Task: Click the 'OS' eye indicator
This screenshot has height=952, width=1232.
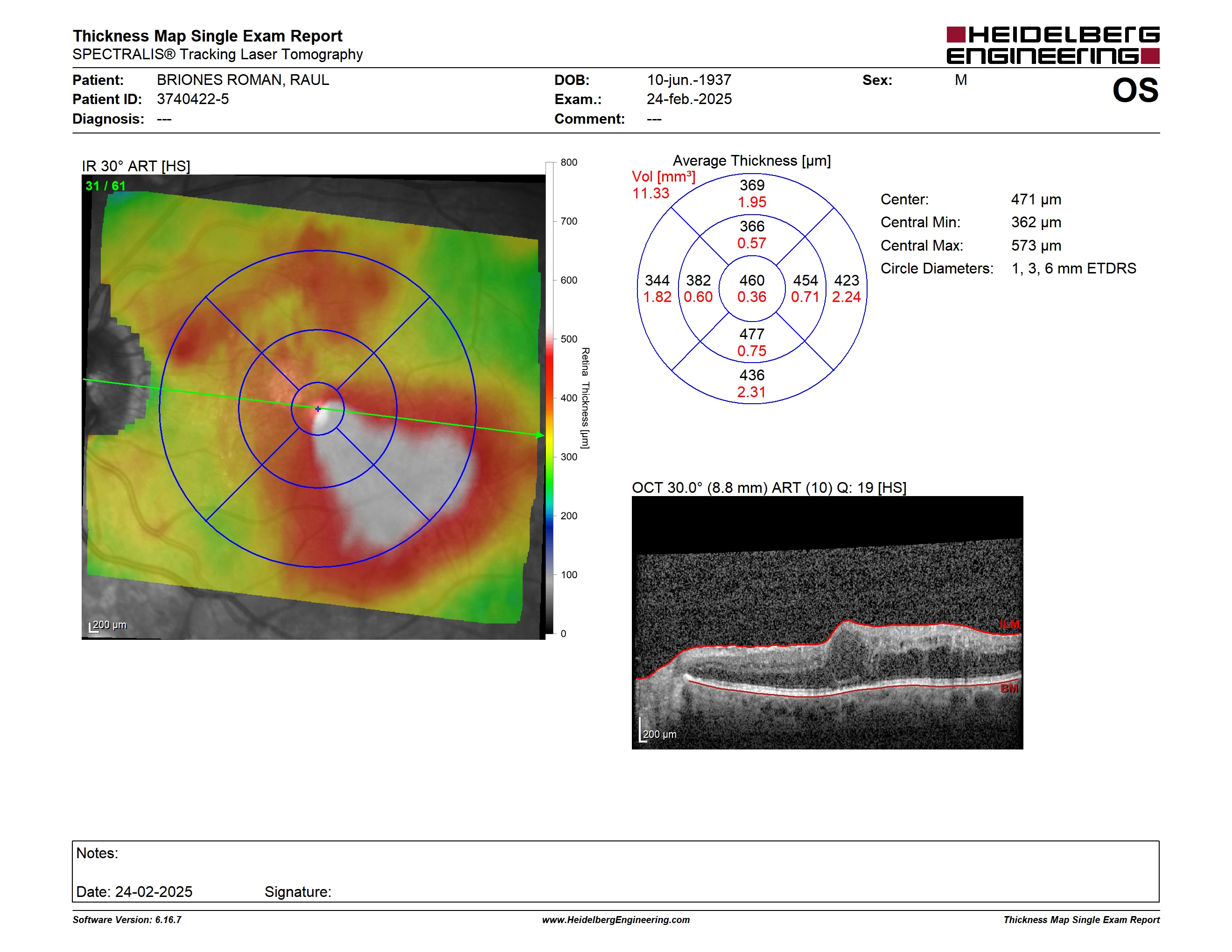Action: 1135,90
